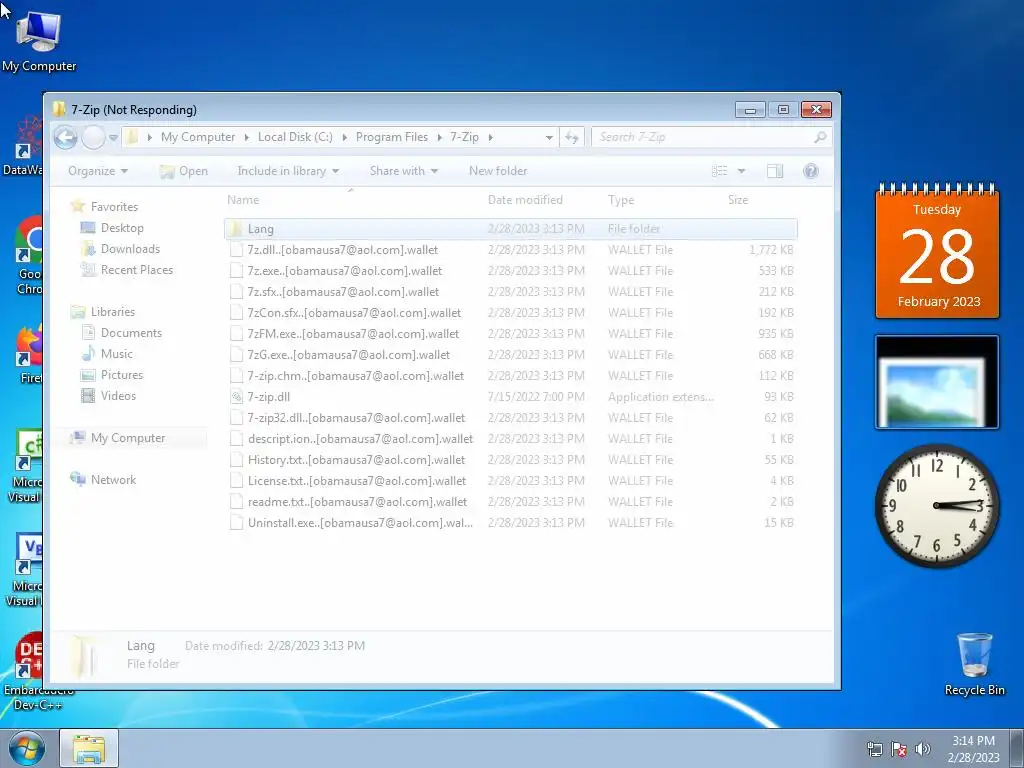Click Program Files breadcrumb segment

pos(392,137)
